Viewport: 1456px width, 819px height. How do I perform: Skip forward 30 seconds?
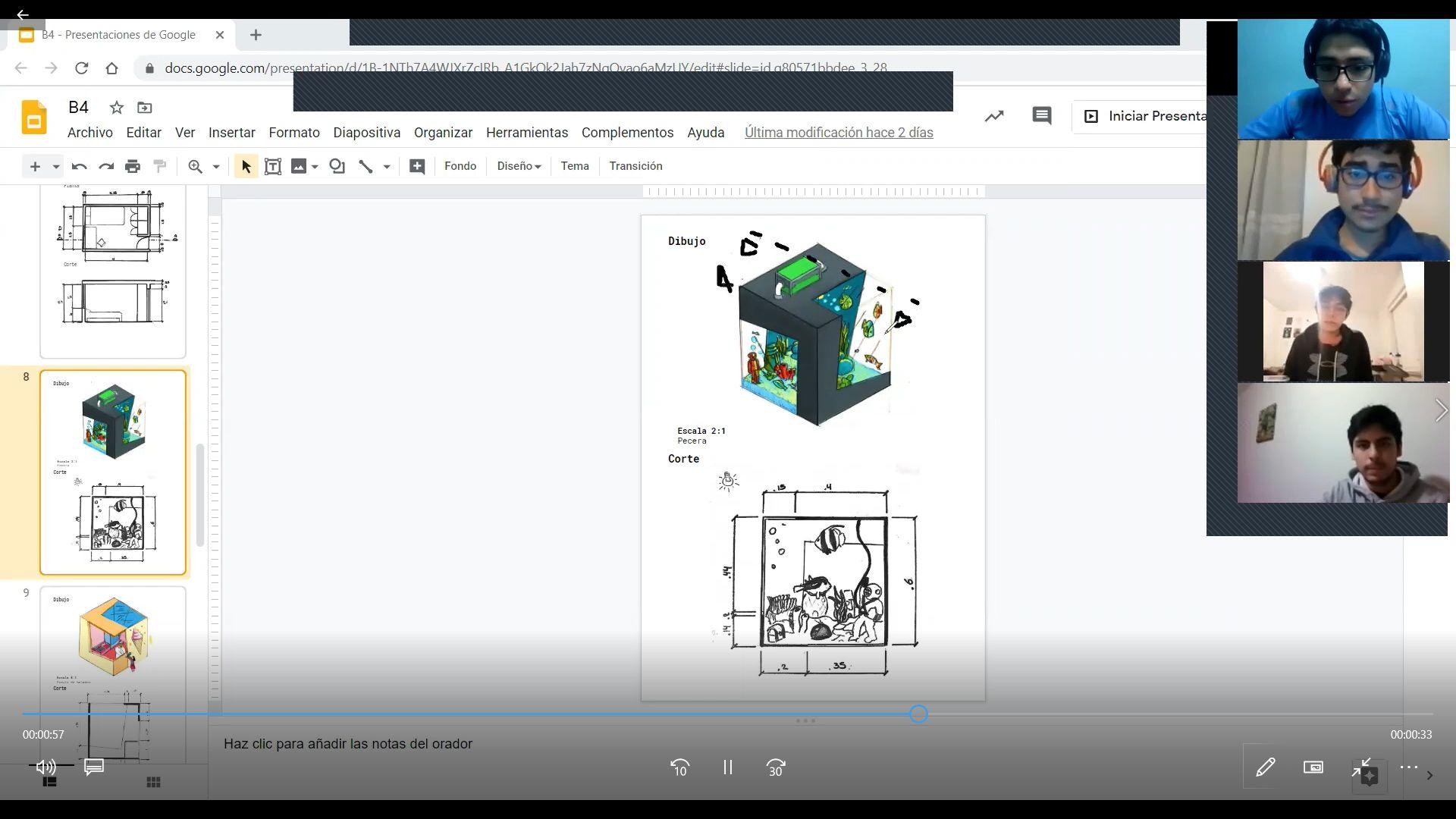(x=776, y=767)
